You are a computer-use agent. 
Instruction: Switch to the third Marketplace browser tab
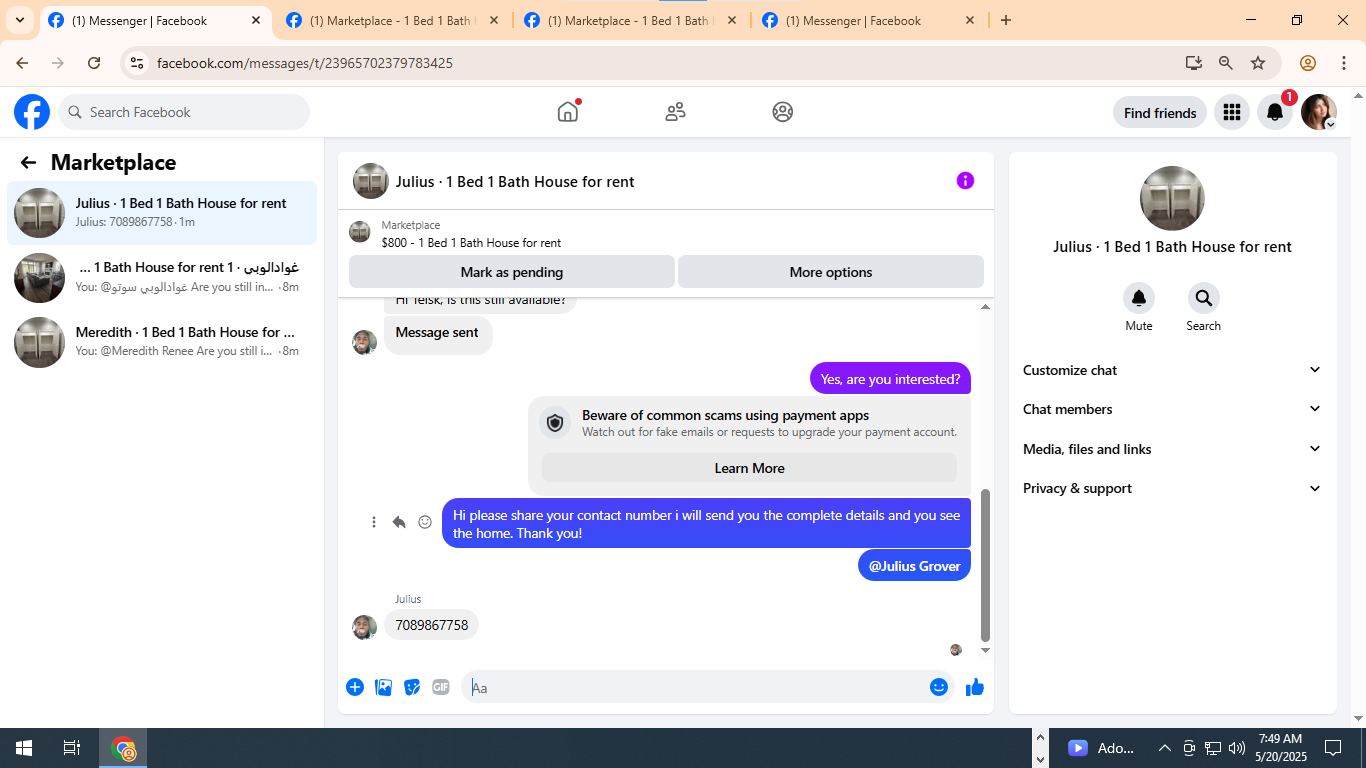tap(631, 20)
